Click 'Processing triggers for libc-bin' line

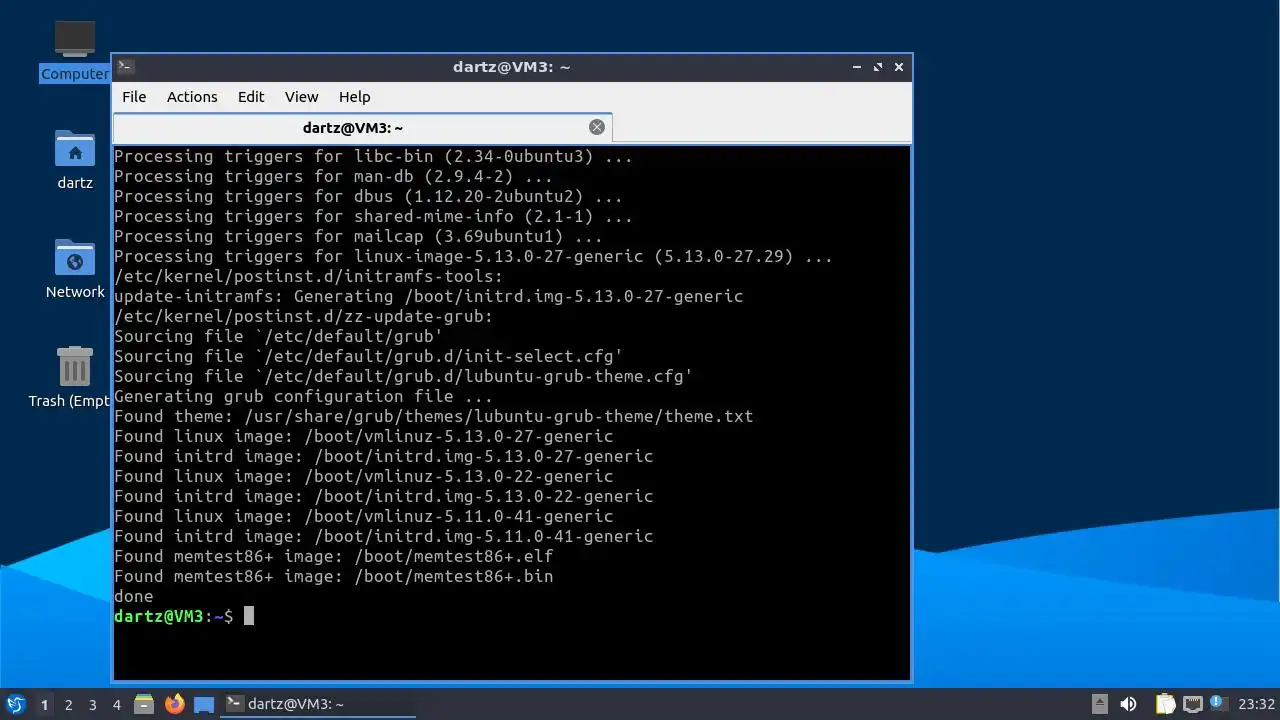pos(373,156)
